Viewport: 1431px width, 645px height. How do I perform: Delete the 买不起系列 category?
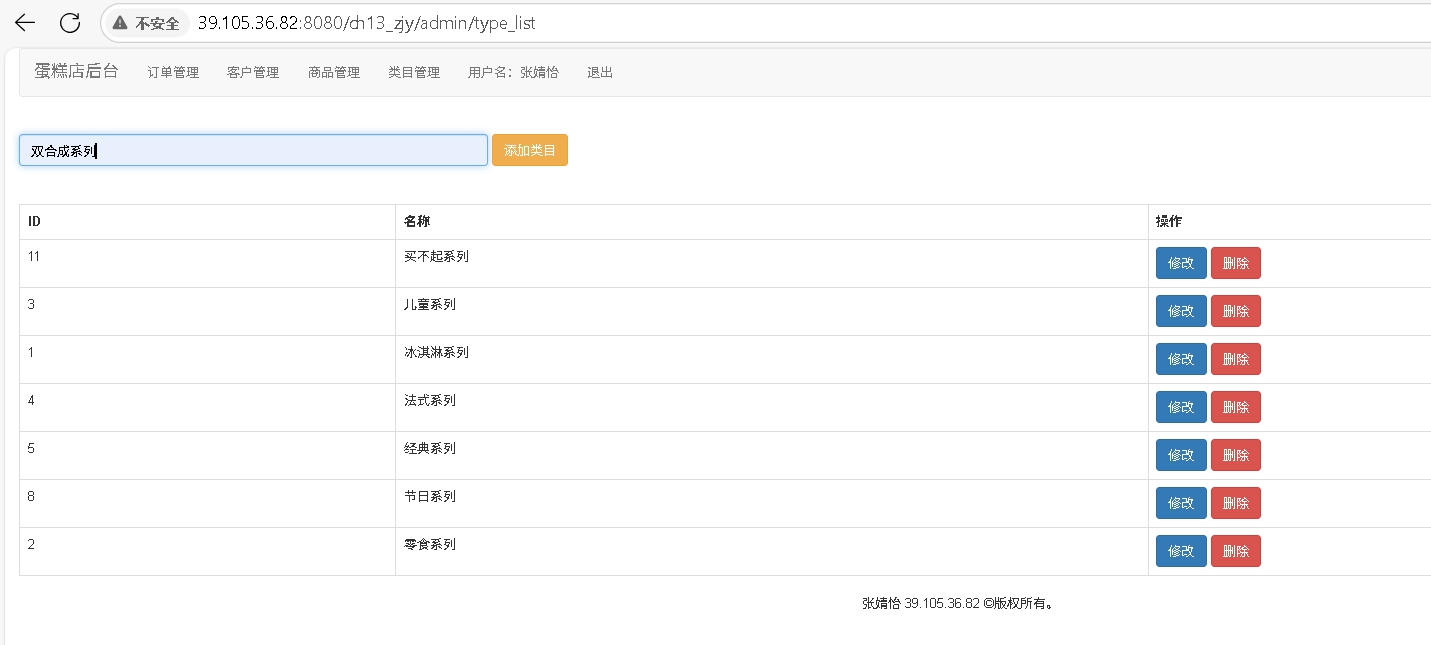[x=1235, y=263]
